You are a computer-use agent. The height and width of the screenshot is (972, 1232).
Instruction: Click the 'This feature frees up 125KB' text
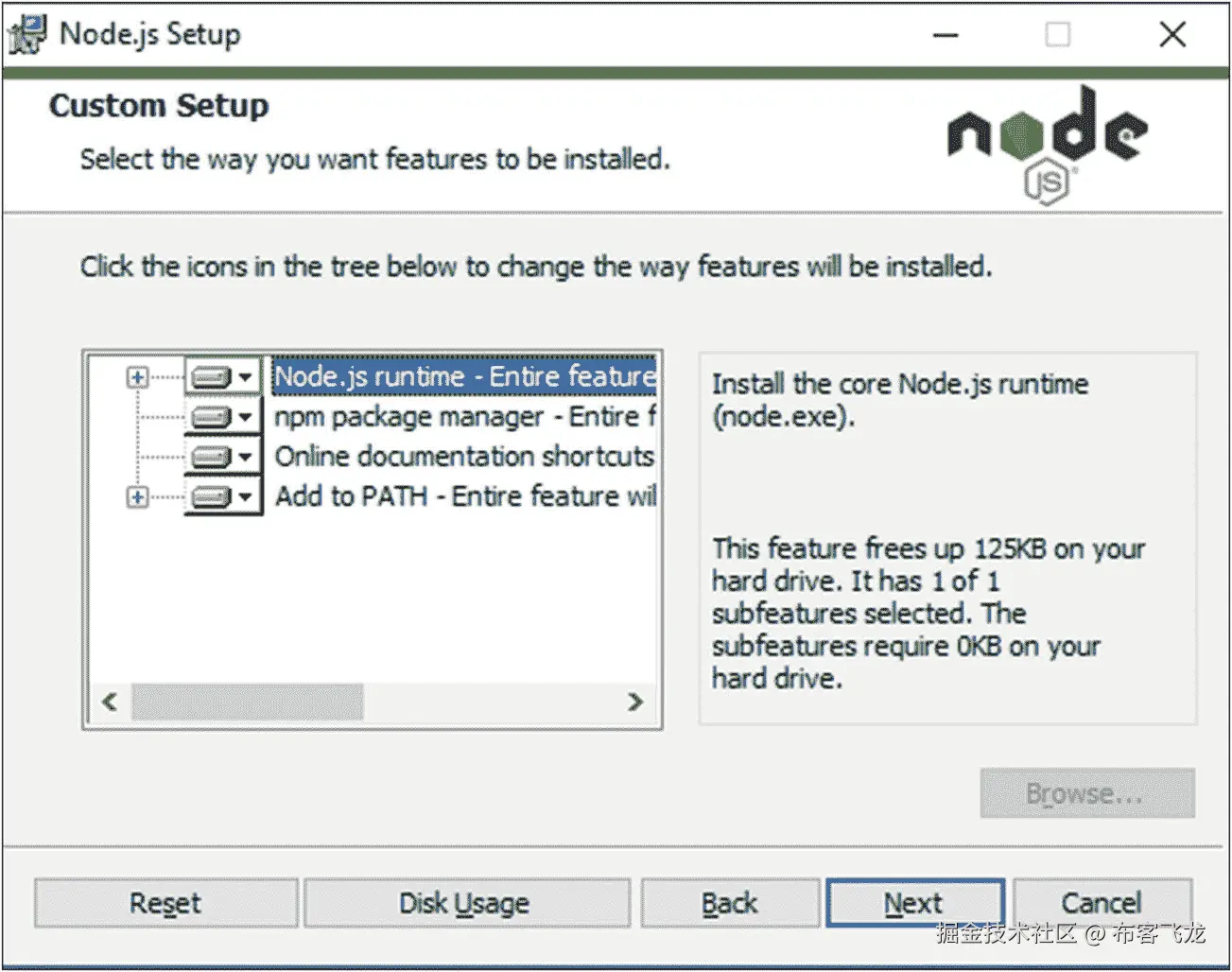coord(928,613)
